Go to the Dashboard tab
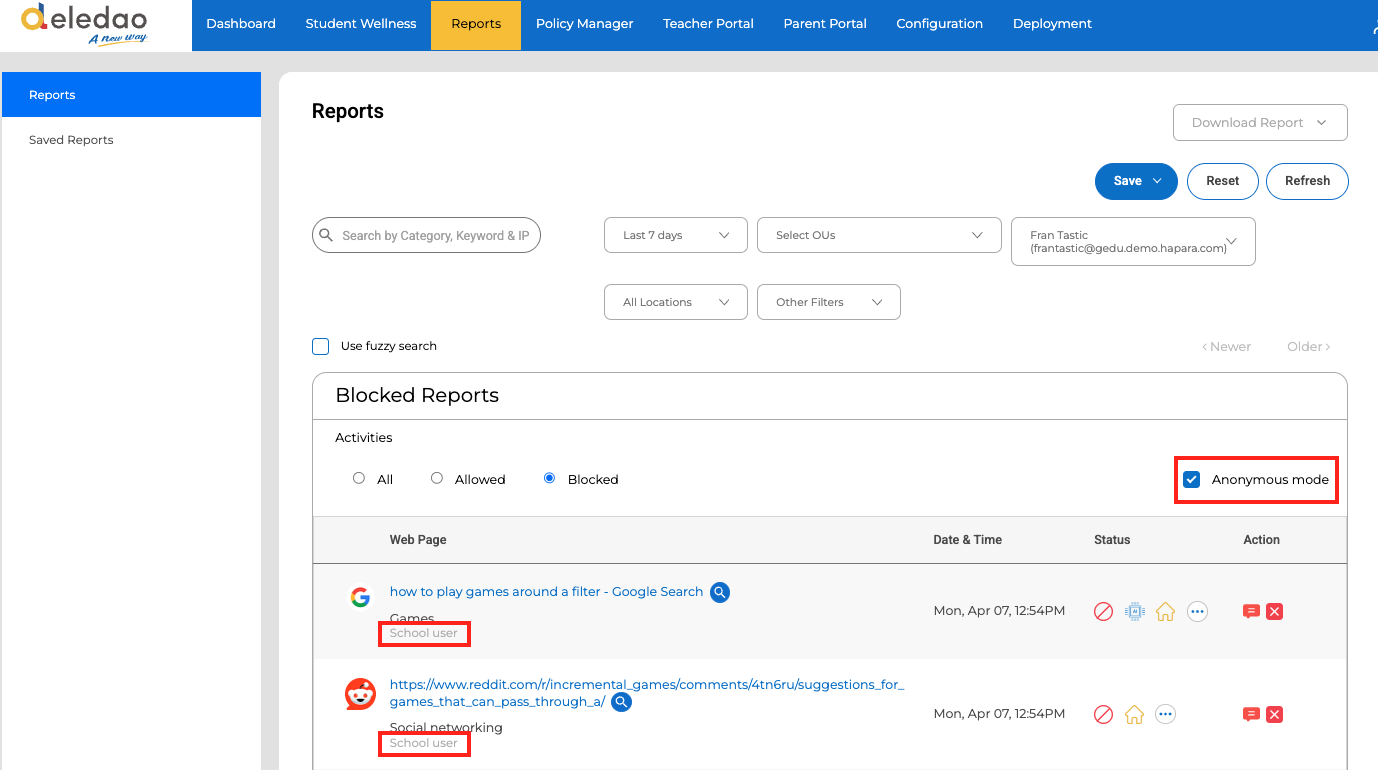The width and height of the screenshot is (1378, 770). point(241,24)
